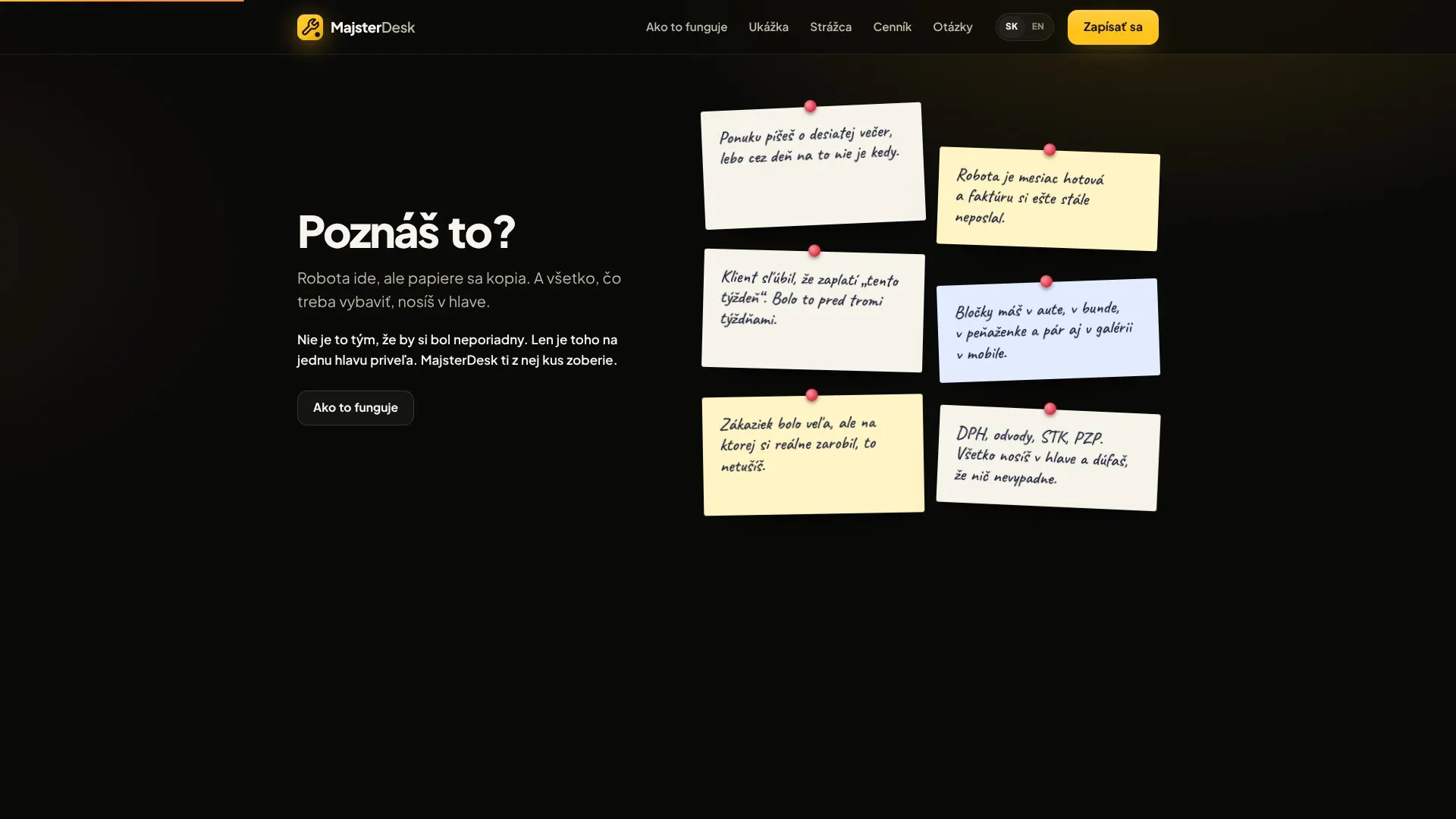Click the pin on 'Robota je mesiac' note
This screenshot has width=1456, height=819.
1050,149
